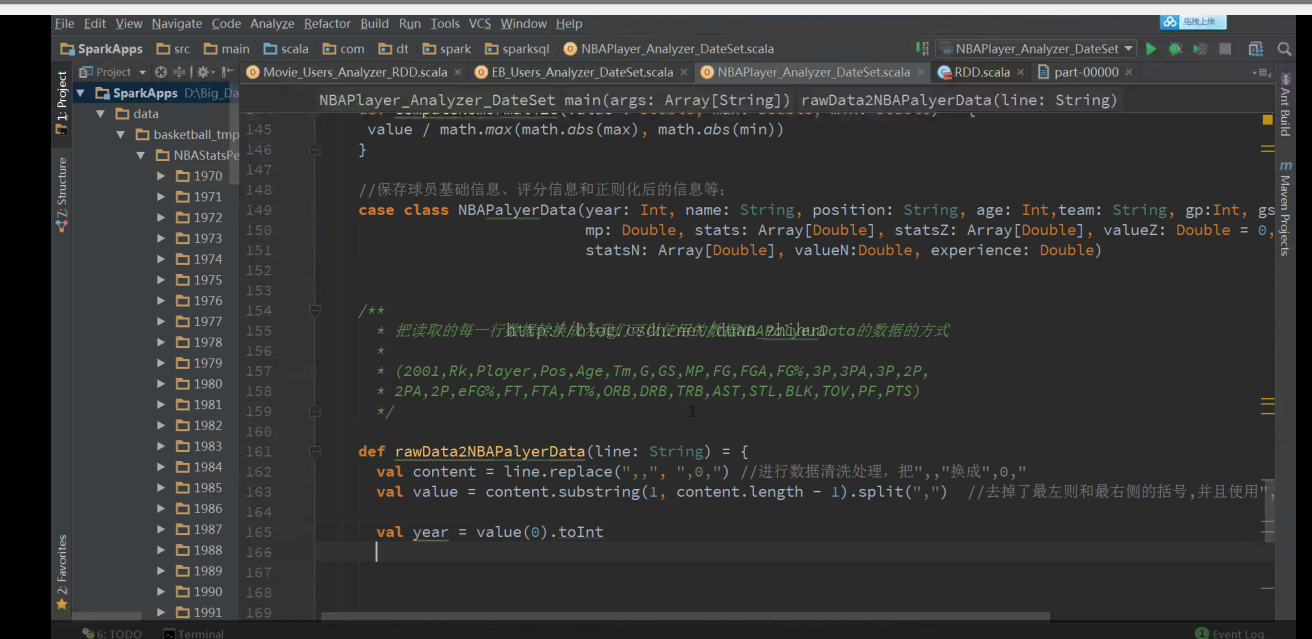The image size is (1312, 639).
Task: Click scala folder in the breadcrumb
Action: 286,48
